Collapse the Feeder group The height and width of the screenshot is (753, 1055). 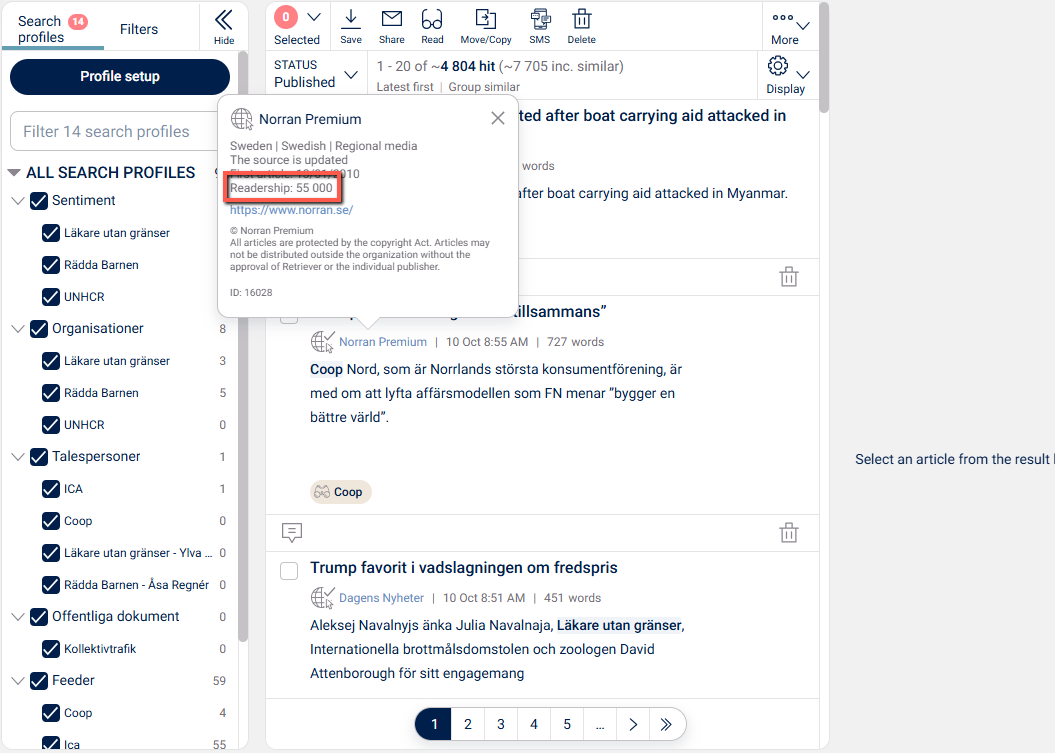(18, 681)
